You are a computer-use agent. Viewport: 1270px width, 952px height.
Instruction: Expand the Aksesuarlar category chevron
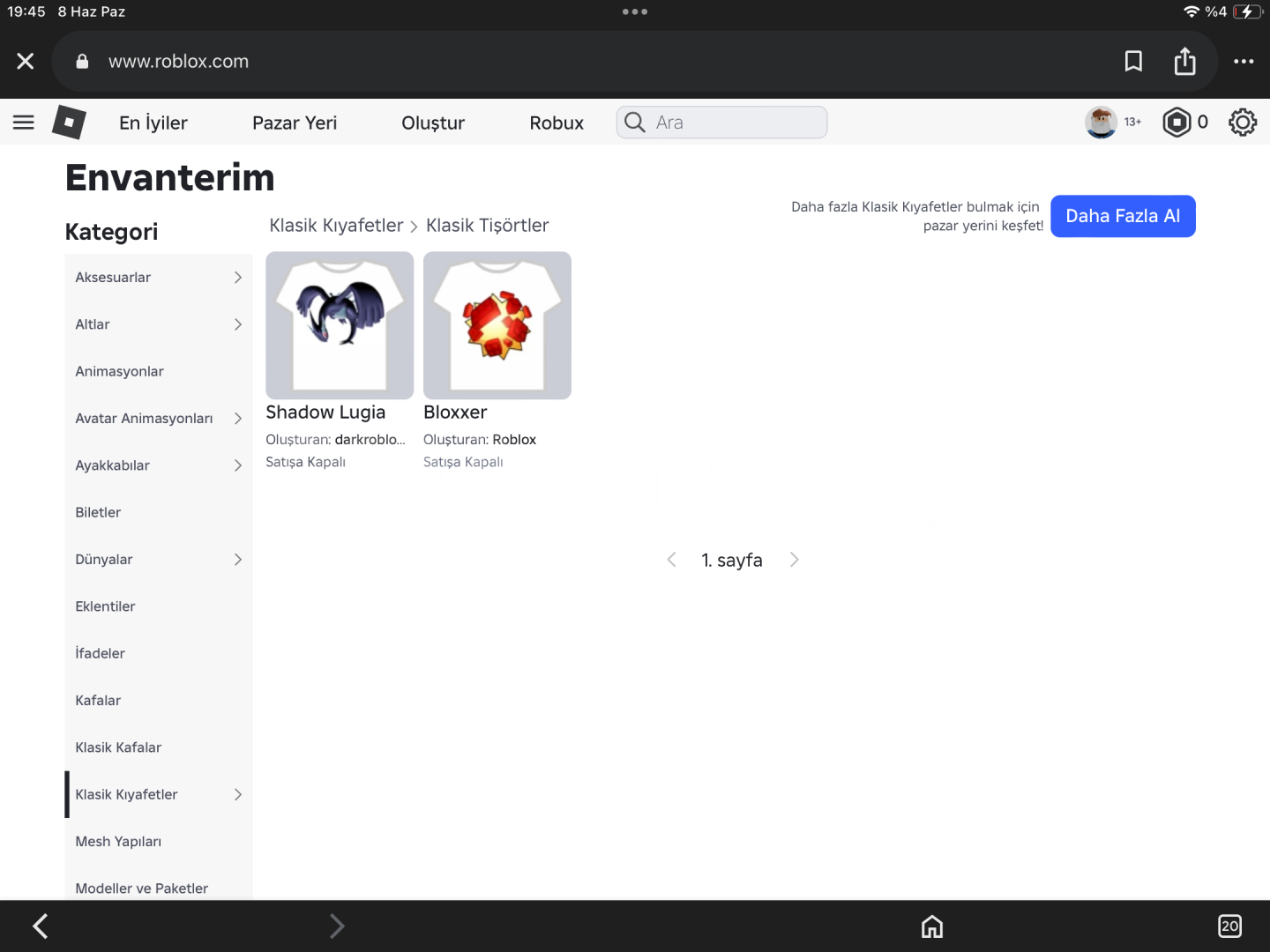[x=238, y=278]
